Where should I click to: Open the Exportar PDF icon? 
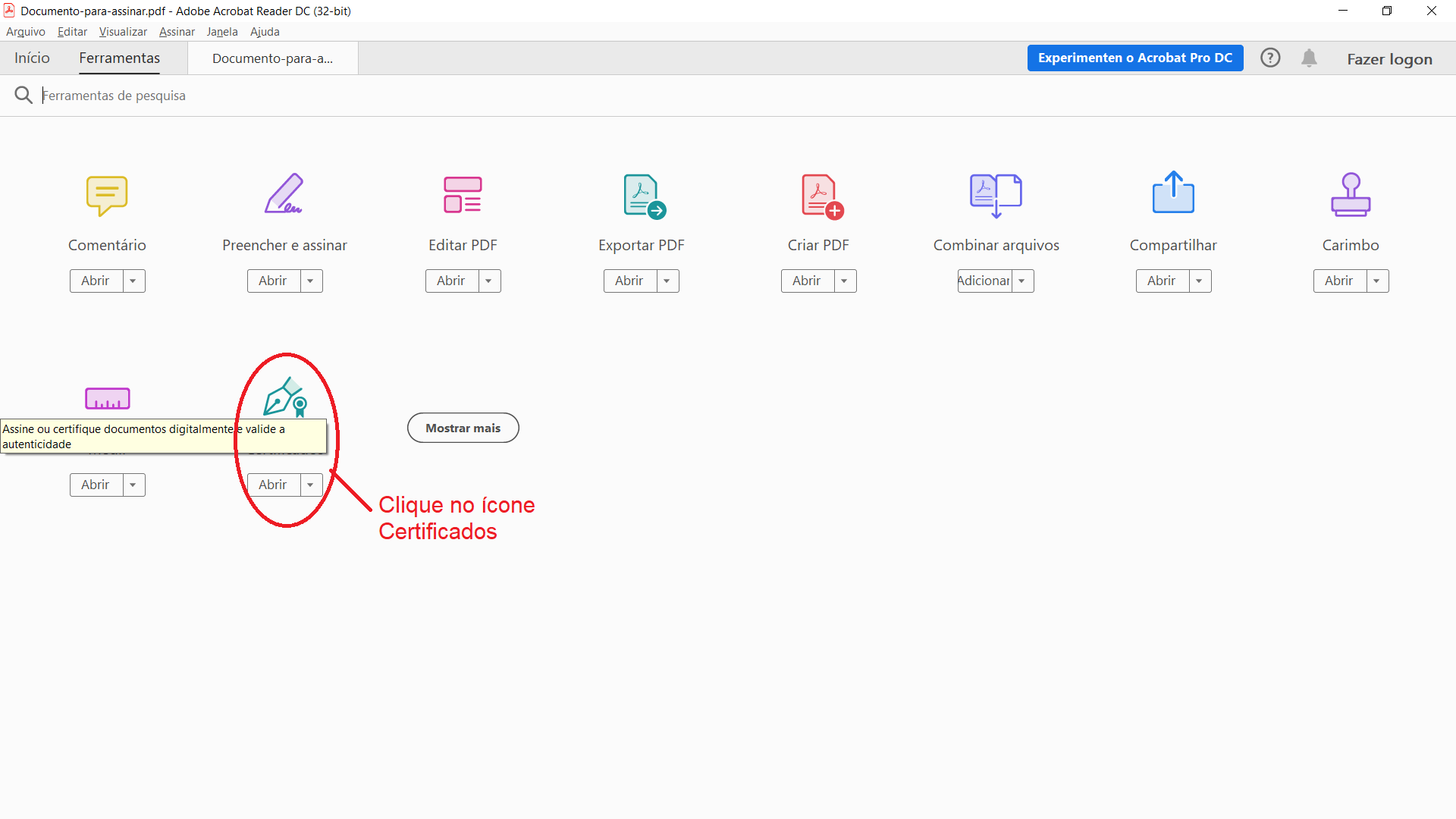click(x=645, y=196)
